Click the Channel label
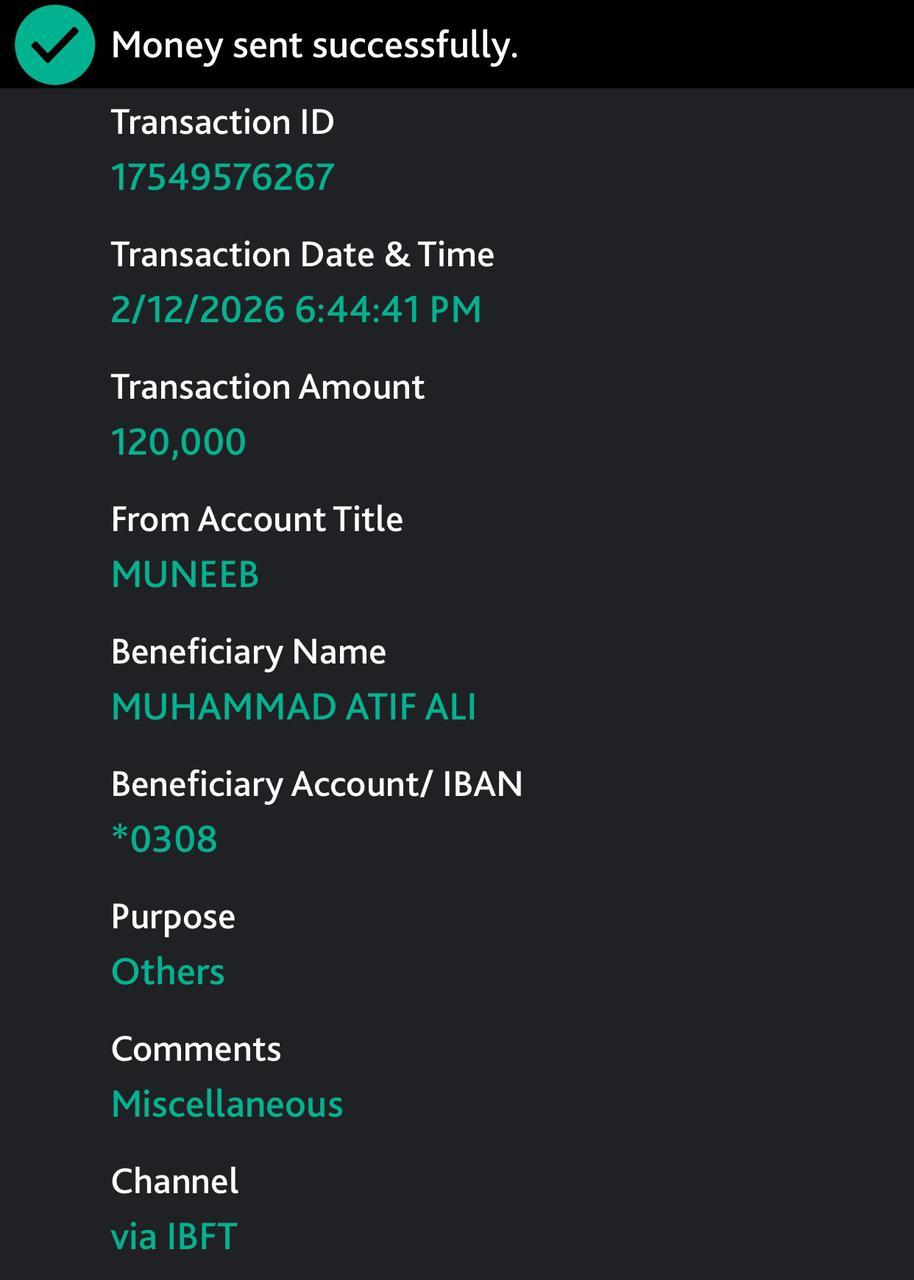Image resolution: width=914 pixels, height=1280 pixels. [x=175, y=1181]
